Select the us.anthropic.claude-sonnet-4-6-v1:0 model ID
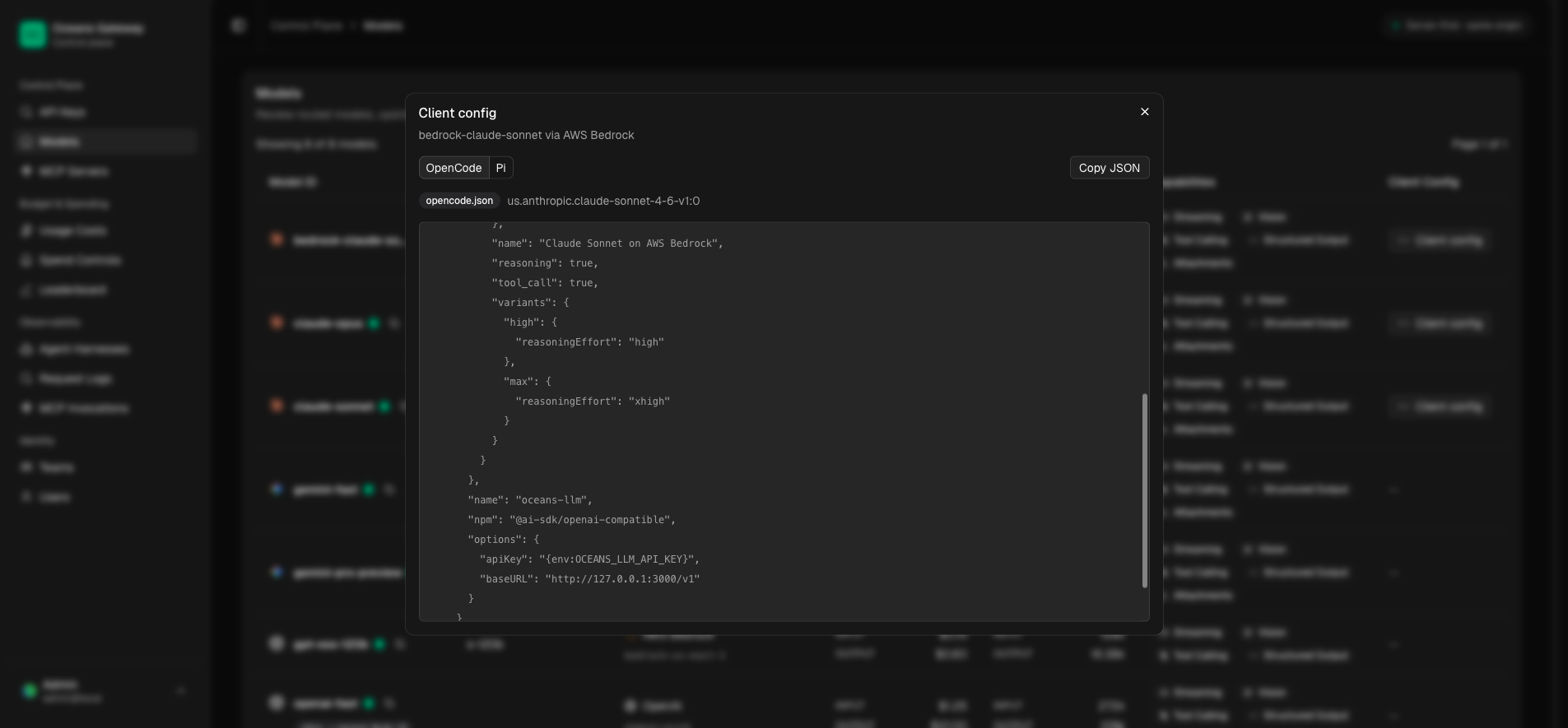 (603, 201)
